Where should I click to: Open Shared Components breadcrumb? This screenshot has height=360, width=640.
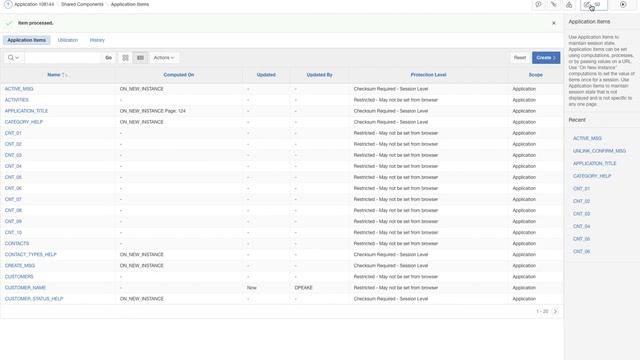[x=82, y=4]
